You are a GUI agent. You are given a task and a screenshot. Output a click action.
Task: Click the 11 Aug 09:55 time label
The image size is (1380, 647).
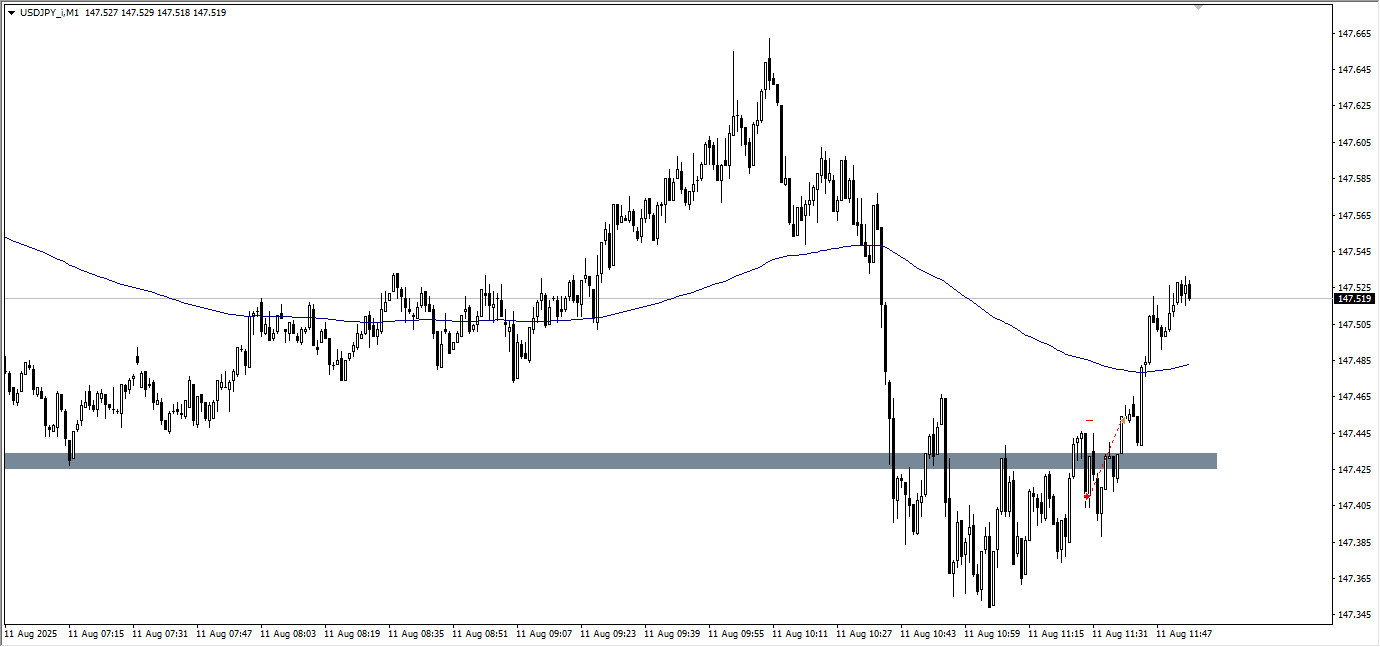[738, 634]
